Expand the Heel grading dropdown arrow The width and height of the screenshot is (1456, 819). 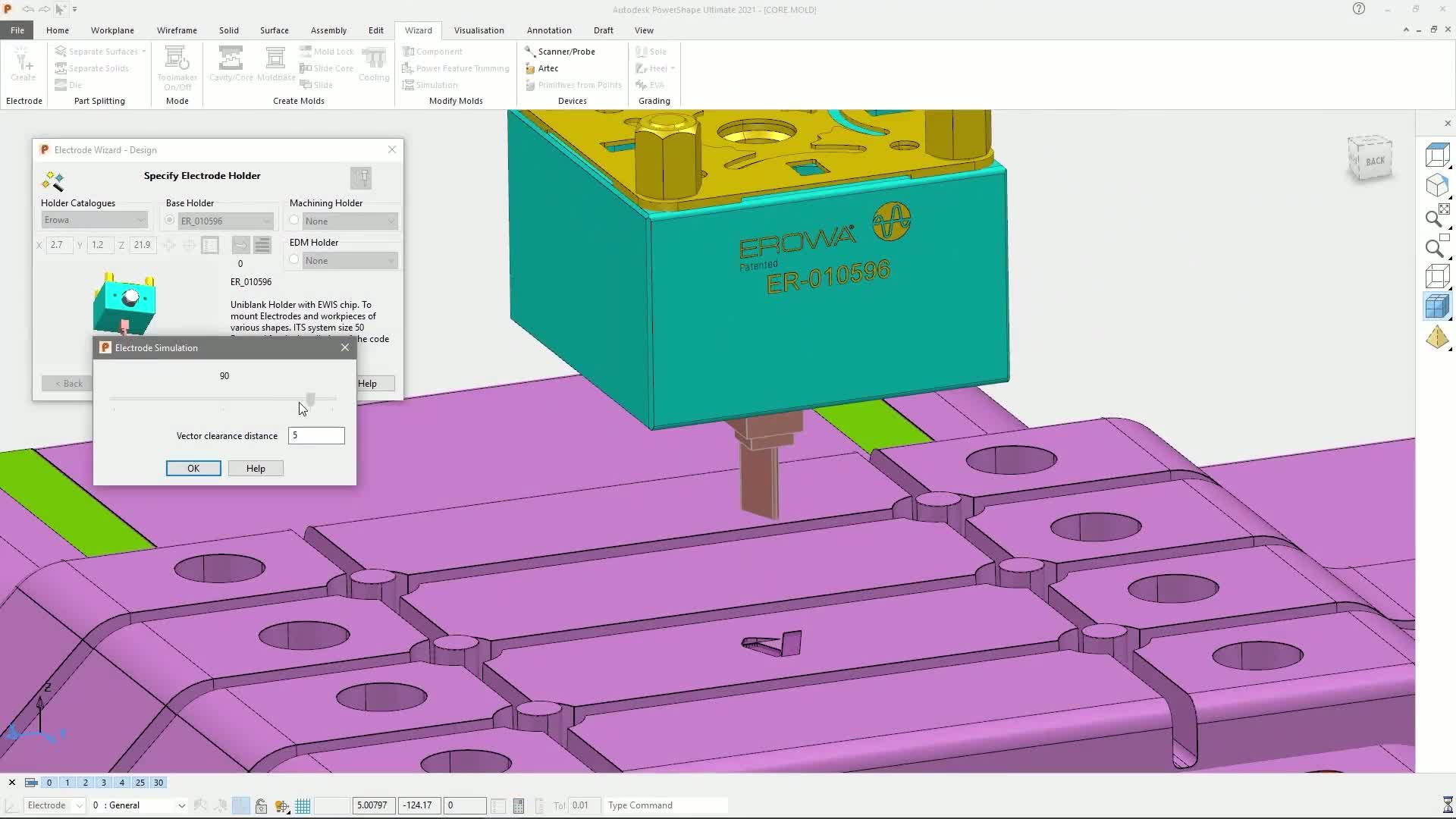[673, 68]
